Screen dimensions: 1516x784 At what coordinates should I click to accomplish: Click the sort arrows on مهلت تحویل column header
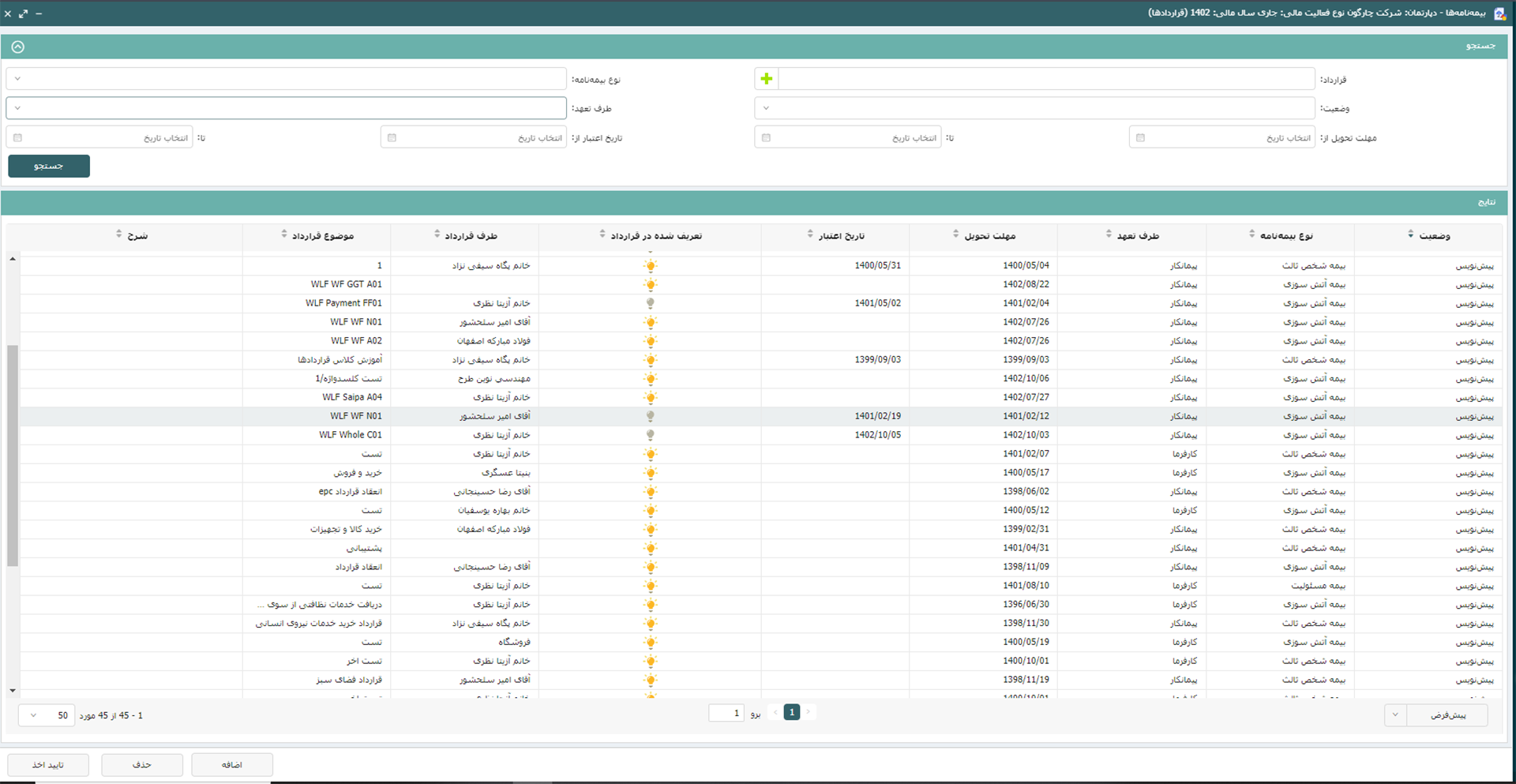coord(955,234)
